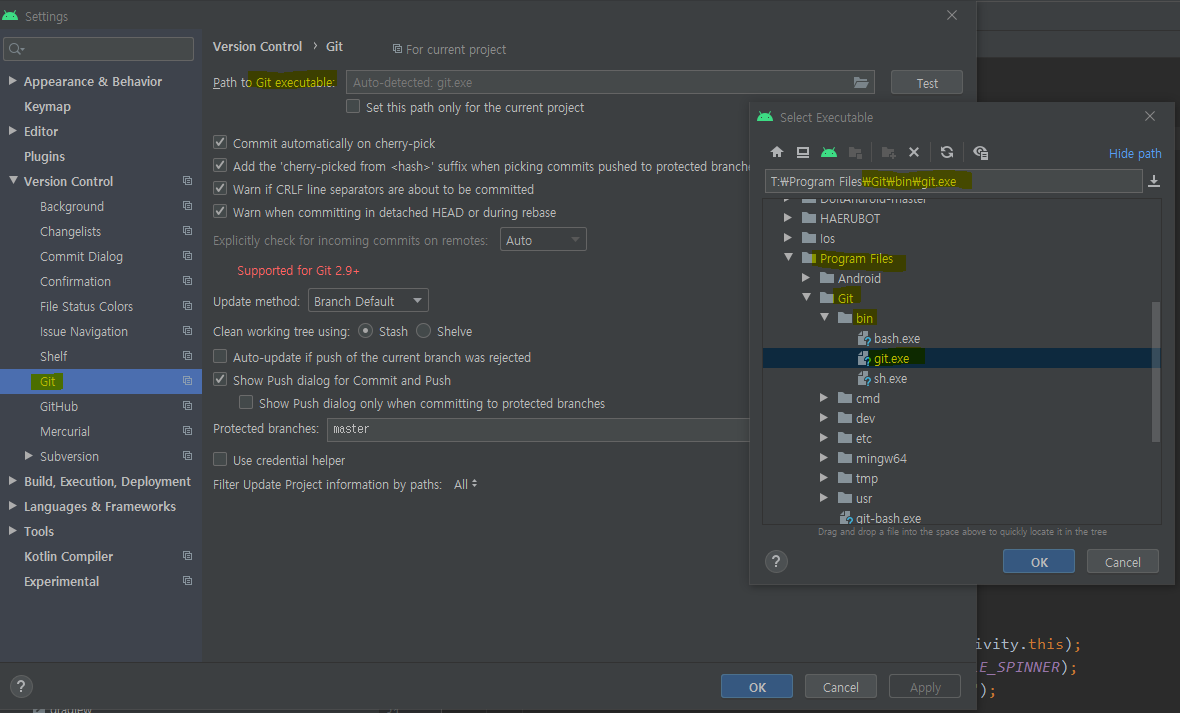Screen dimensions: 1180x713
Task: Click Cancel in Settings window
Action: [x=841, y=687]
